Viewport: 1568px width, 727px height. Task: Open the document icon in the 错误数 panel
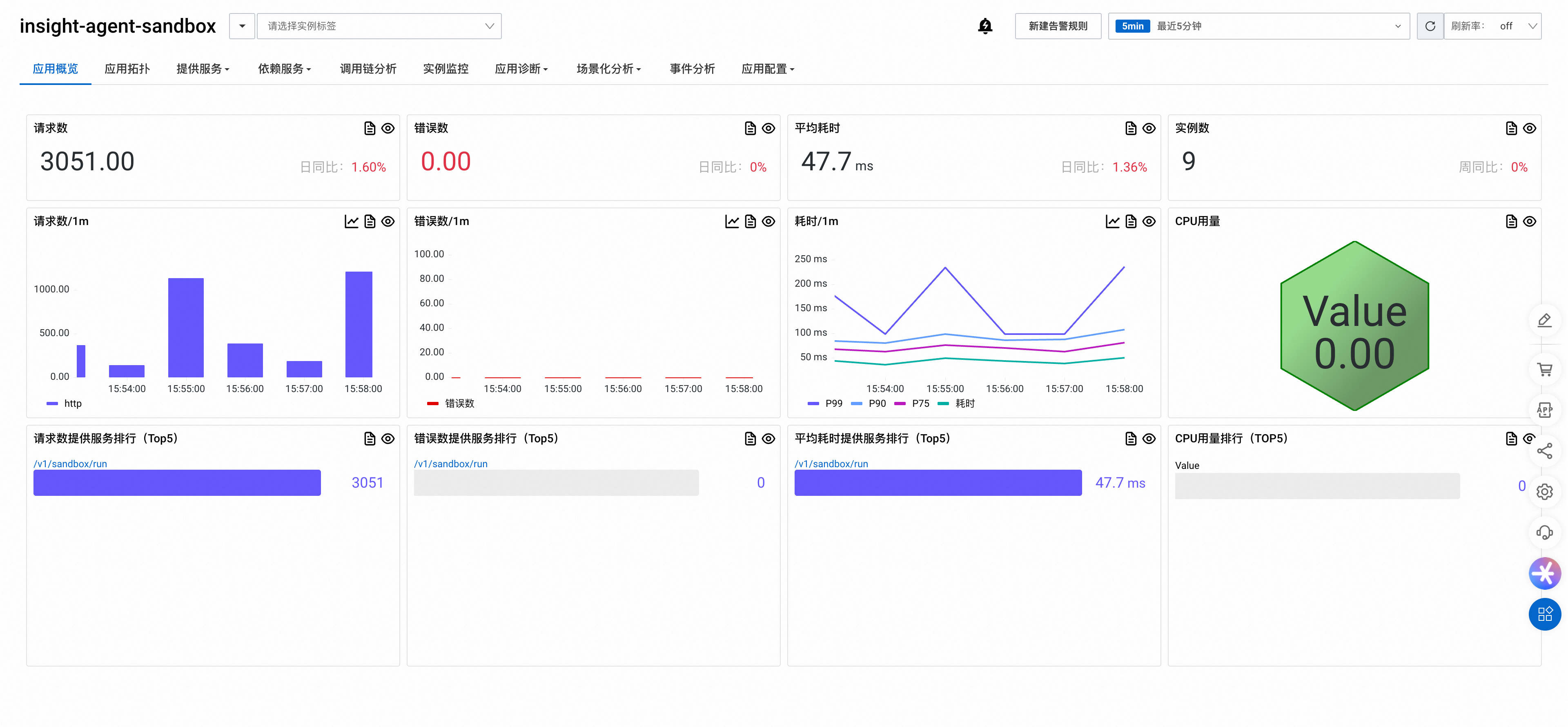[x=750, y=129]
